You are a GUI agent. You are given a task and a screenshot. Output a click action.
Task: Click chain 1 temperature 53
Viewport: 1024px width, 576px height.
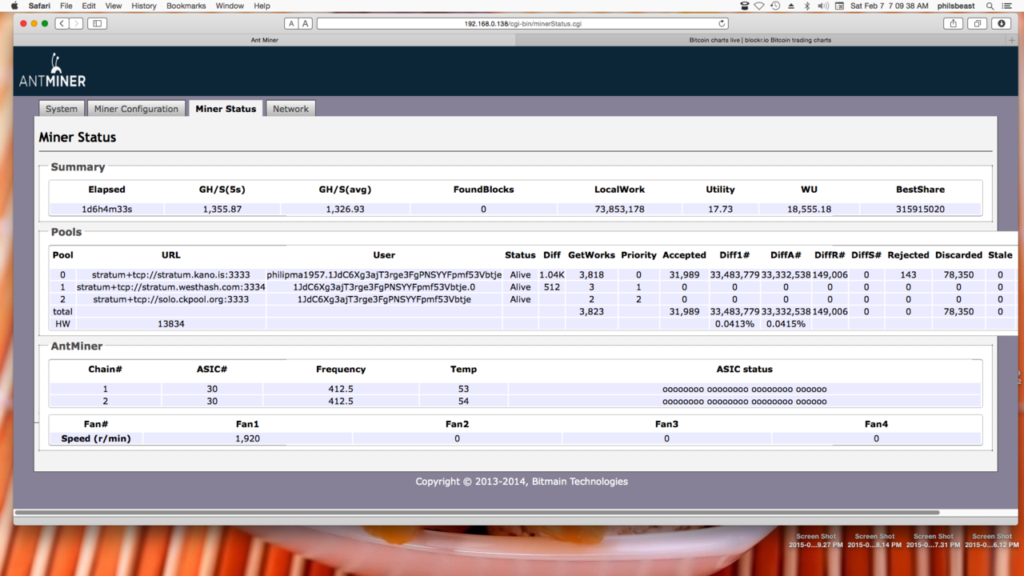(463, 389)
